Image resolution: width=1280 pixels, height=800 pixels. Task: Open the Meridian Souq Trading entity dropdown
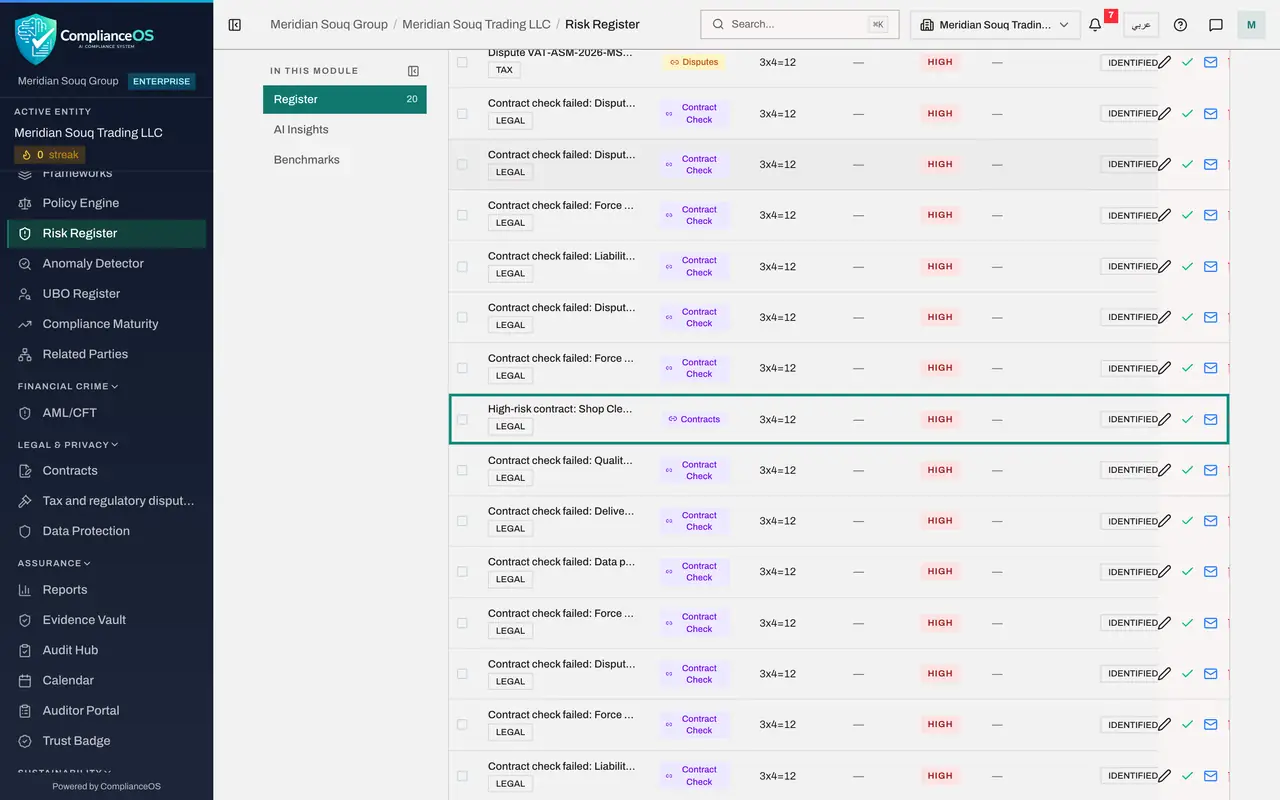point(995,25)
